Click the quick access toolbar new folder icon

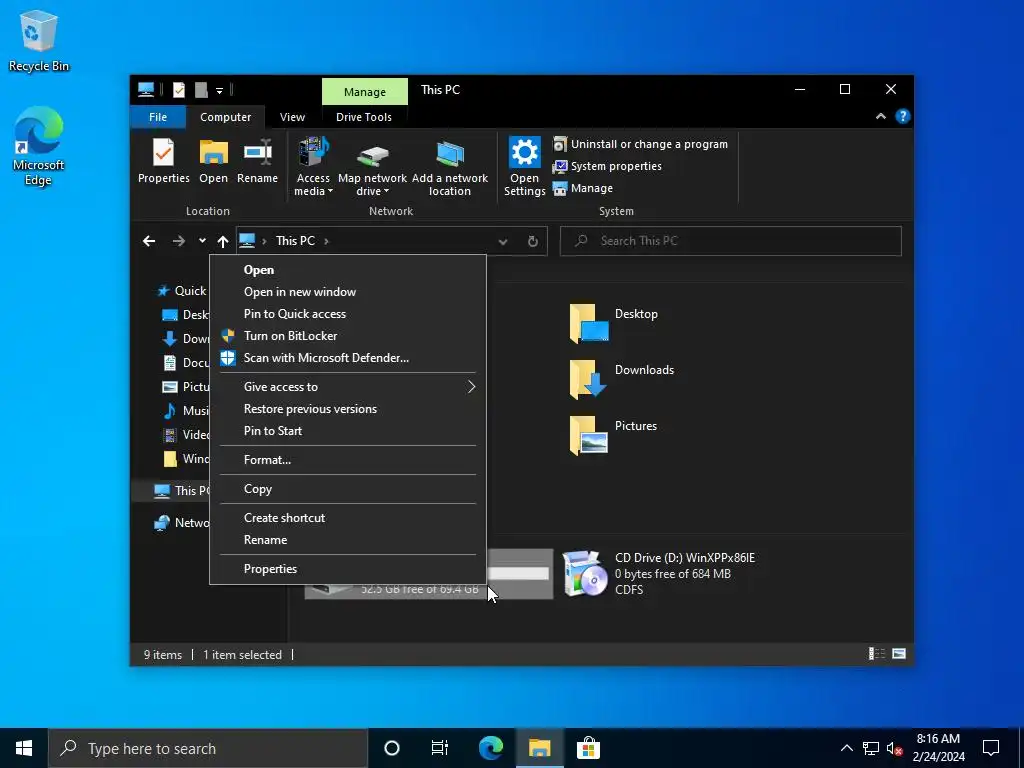(x=201, y=90)
